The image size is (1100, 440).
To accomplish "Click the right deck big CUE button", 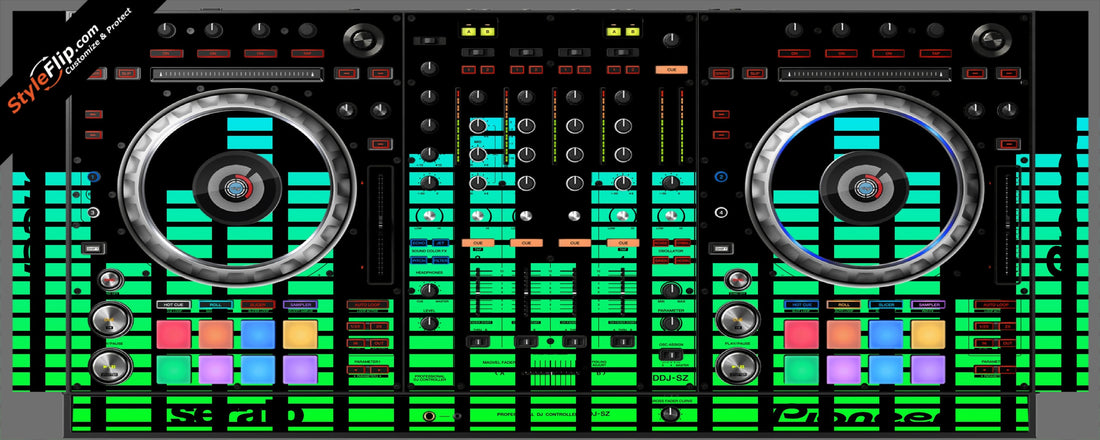I will coord(737,320).
